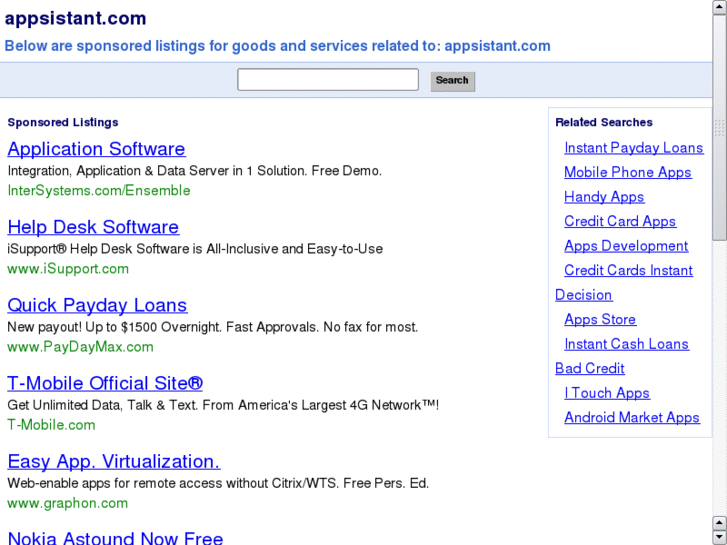727x545 pixels.
Task: Open I Touch Apps related search
Action: point(607,393)
